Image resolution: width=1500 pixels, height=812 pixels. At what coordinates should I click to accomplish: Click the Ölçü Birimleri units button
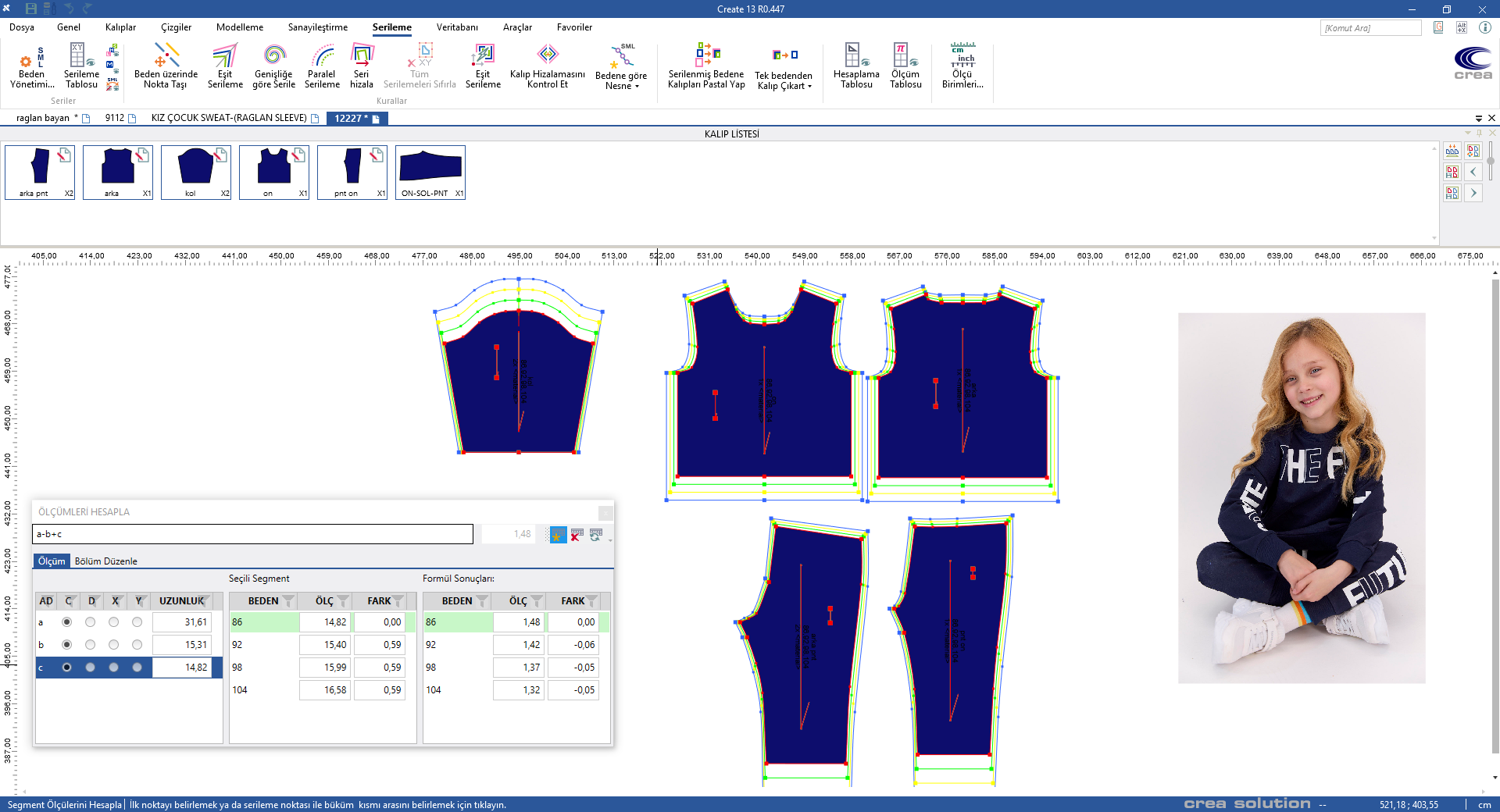(x=962, y=66)
